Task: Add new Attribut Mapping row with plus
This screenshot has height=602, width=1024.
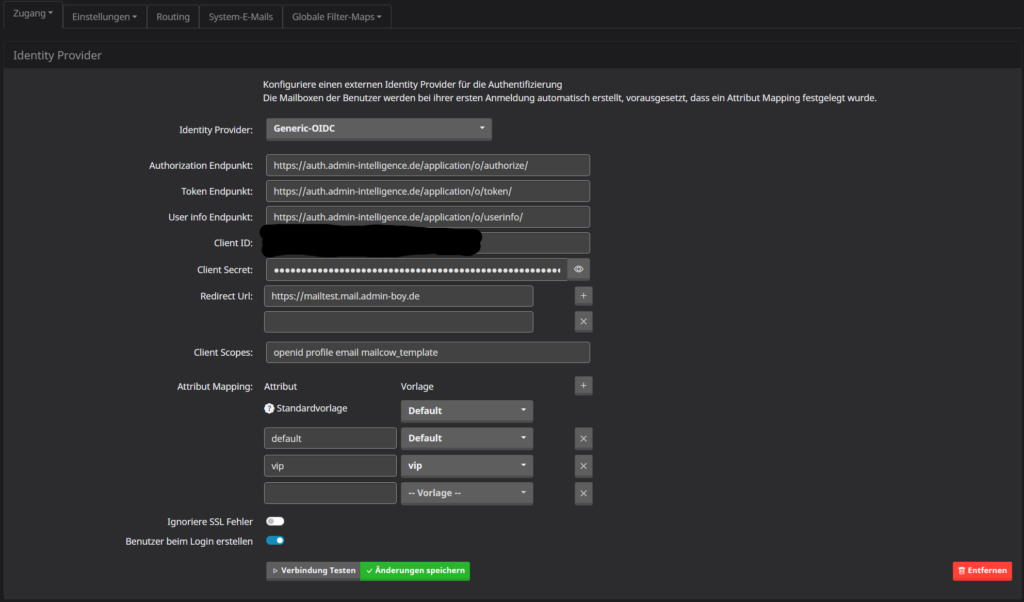Action: tap(583, 386)
